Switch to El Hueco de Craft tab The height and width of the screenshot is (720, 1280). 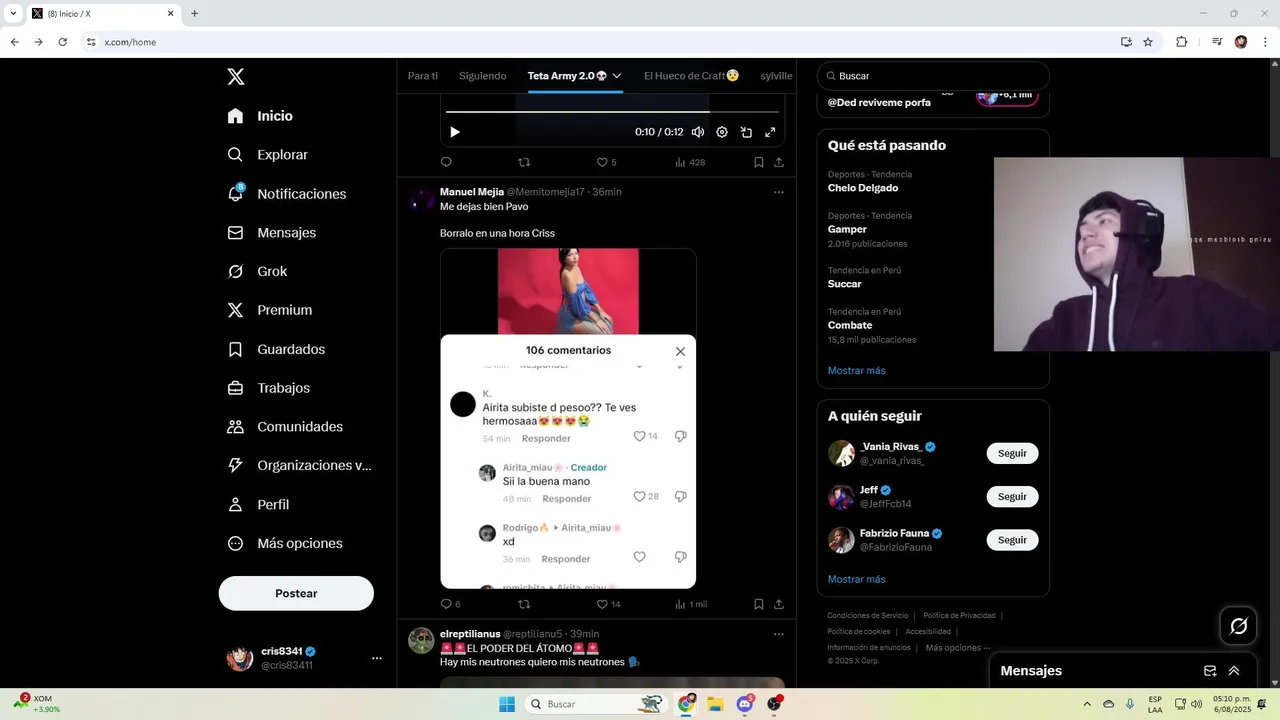pos(691,76)
